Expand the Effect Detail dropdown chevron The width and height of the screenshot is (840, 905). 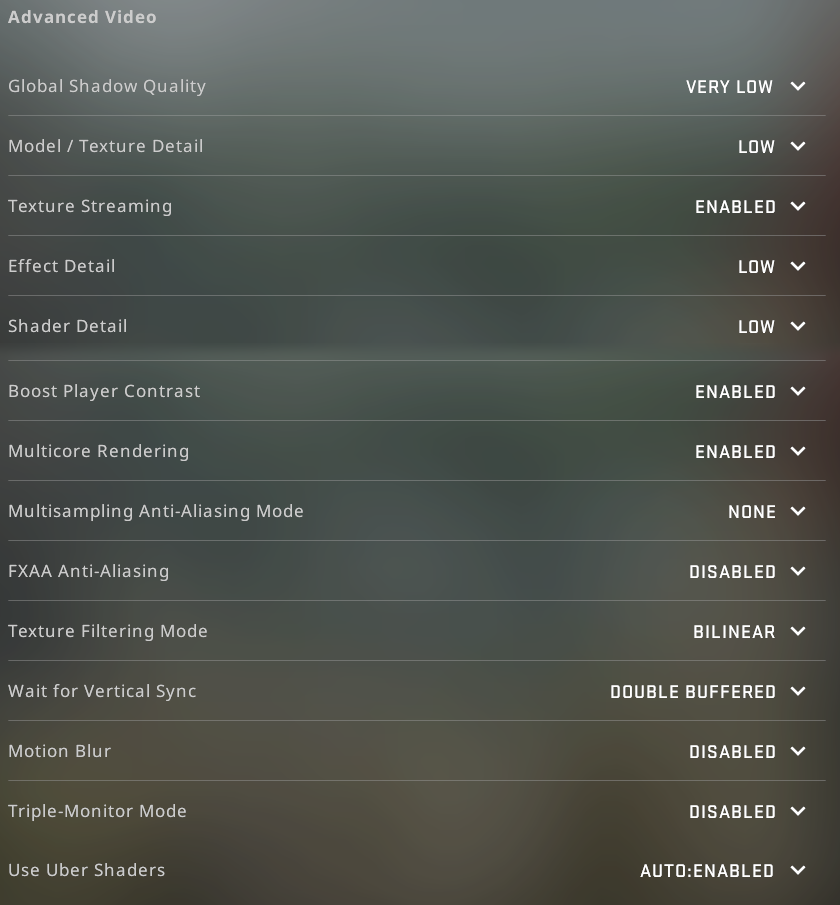click(x=798, y=266)
